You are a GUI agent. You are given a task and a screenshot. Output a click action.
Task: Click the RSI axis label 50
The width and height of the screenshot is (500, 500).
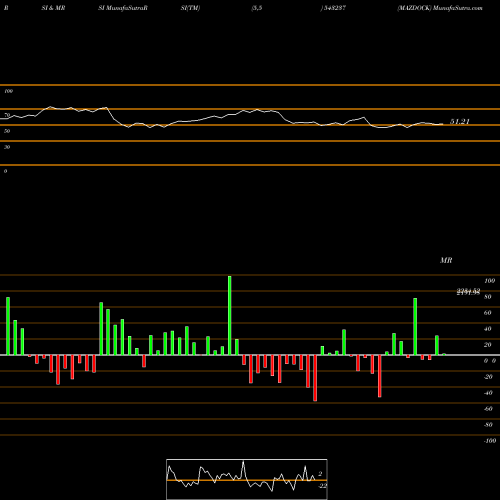[x=7, y=131]
